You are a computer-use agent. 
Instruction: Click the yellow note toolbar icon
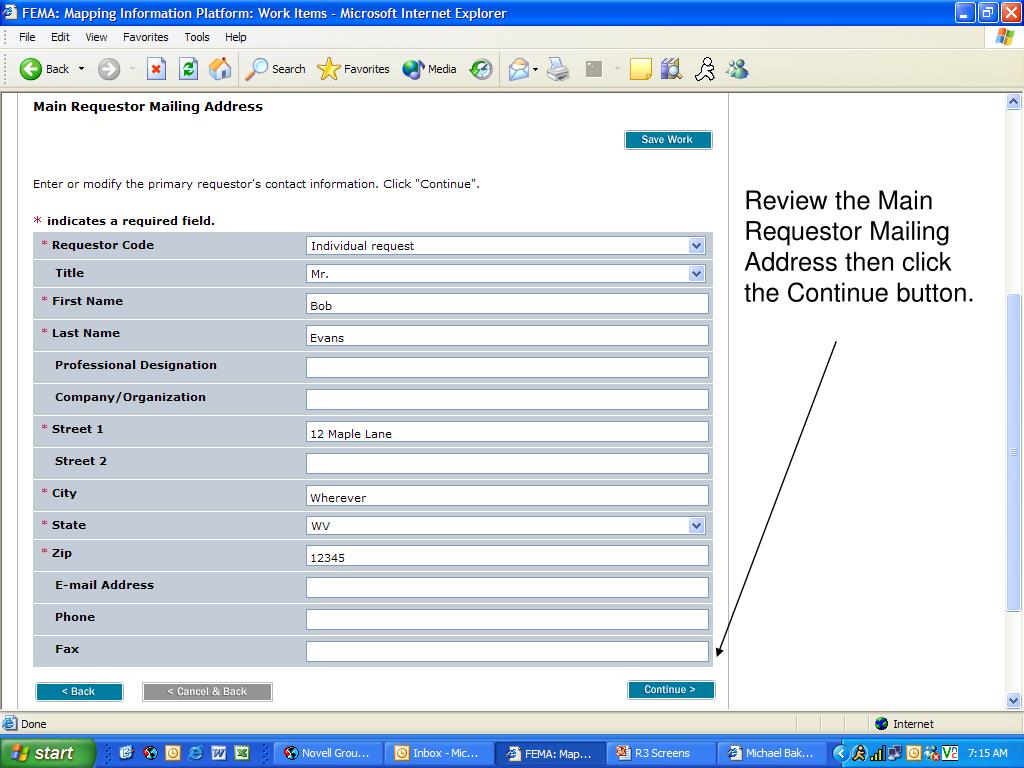click(x=640, y=69)
